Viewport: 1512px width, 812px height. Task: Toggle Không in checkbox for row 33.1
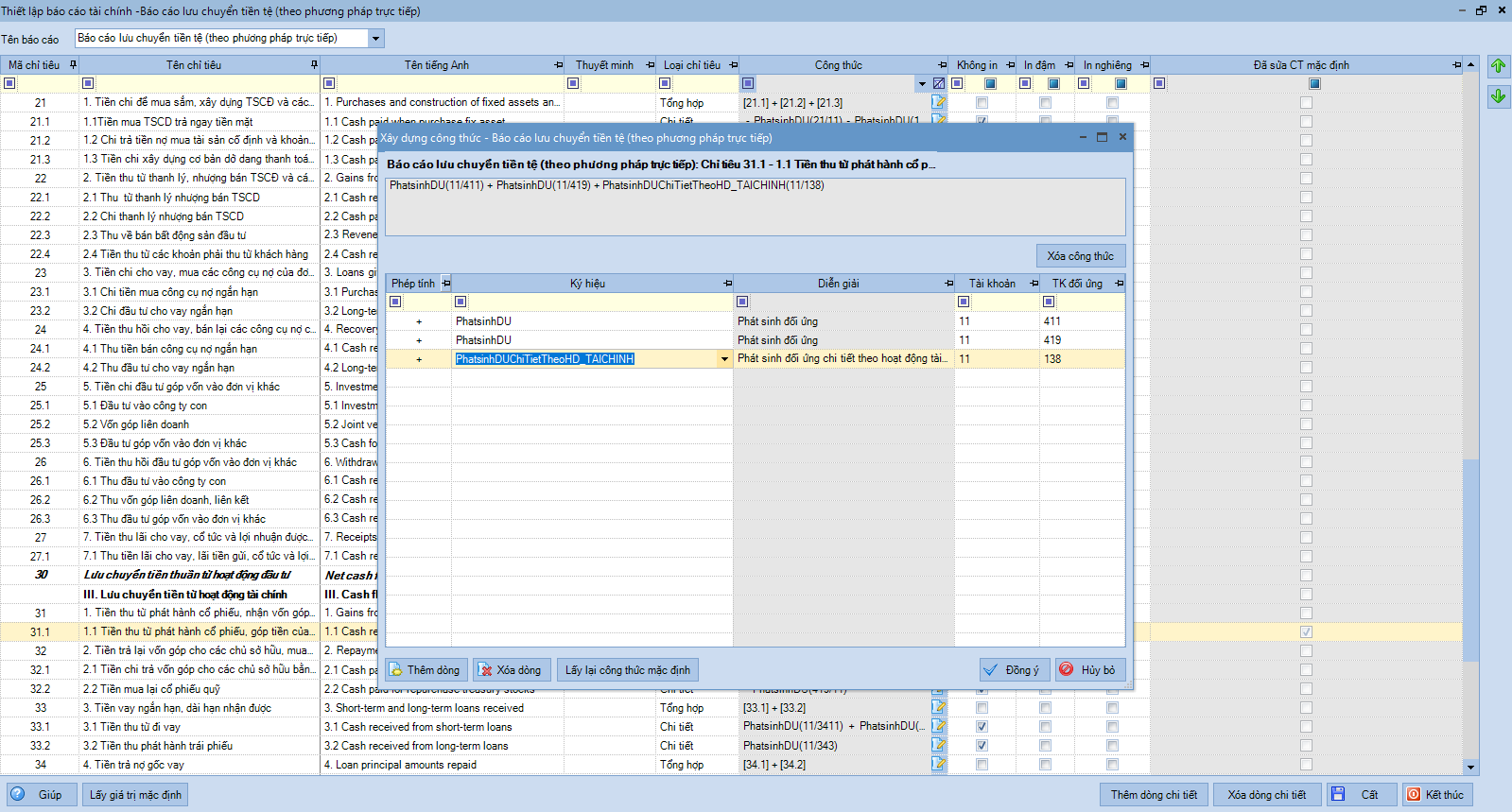(982, 726)
